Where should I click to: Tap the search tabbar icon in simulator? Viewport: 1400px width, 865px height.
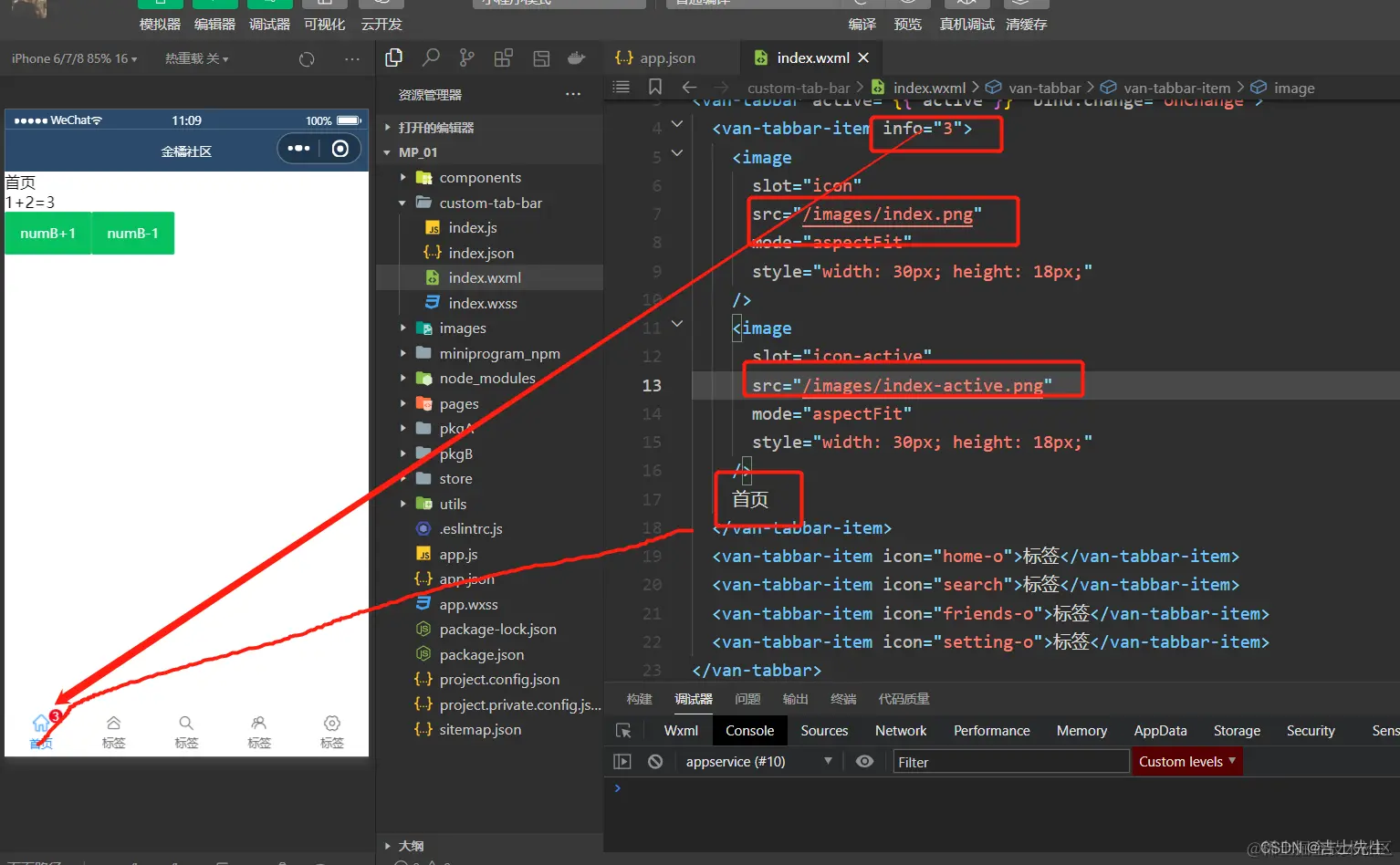coord(186,723)
